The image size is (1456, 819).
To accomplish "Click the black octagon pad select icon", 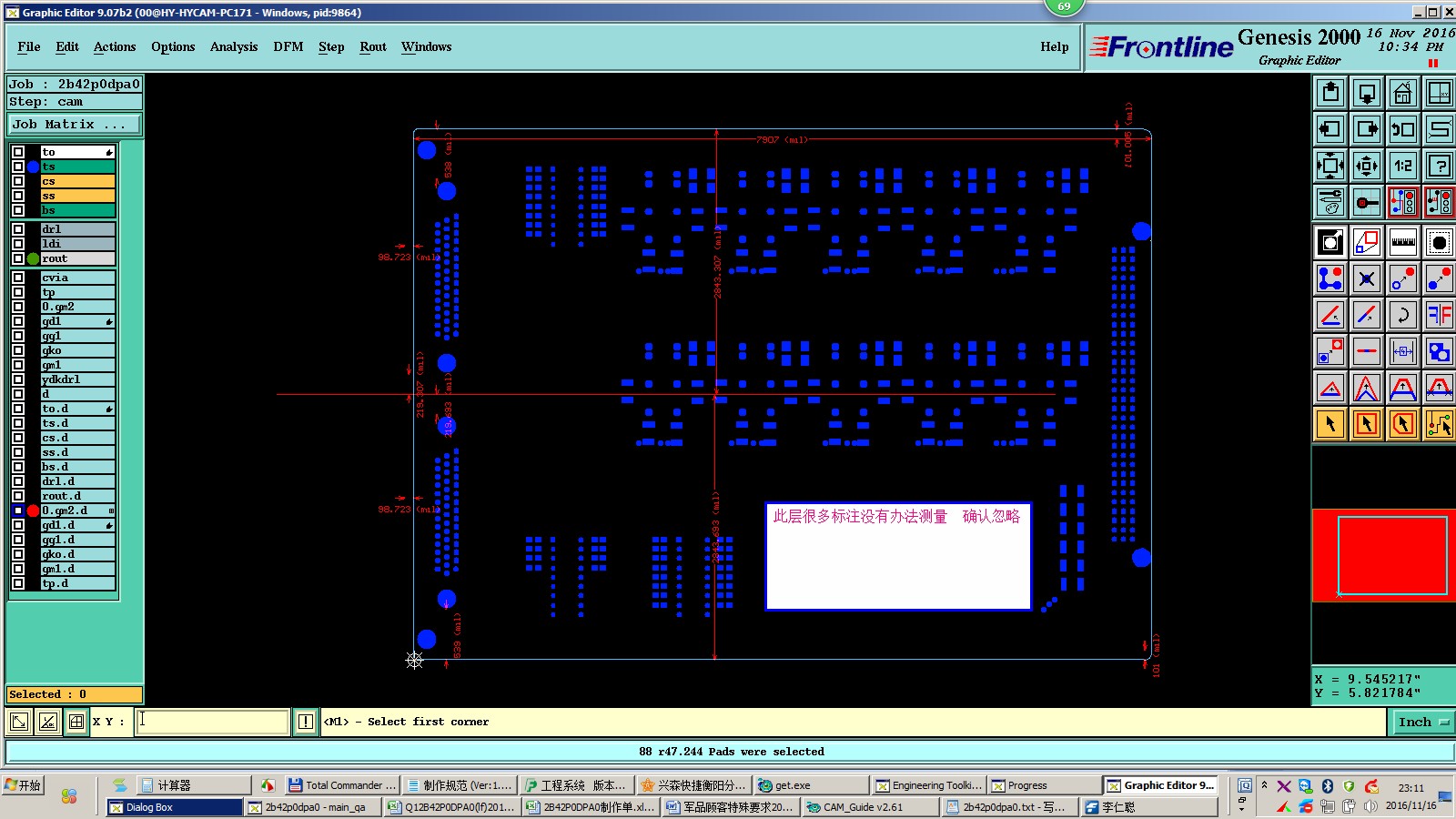I will tap(1440, 242).
